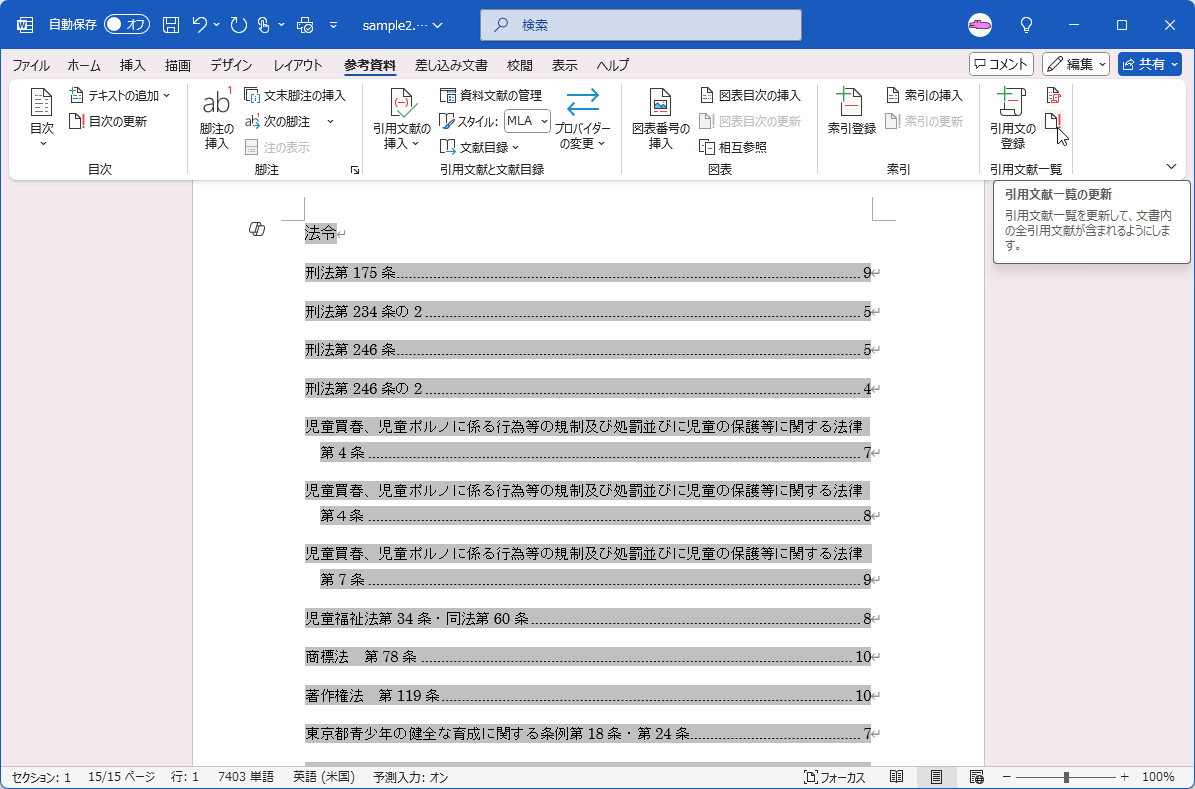Click inside the 検索 search box
Viewport: 1195px width, 789px height.
point(640,23)
